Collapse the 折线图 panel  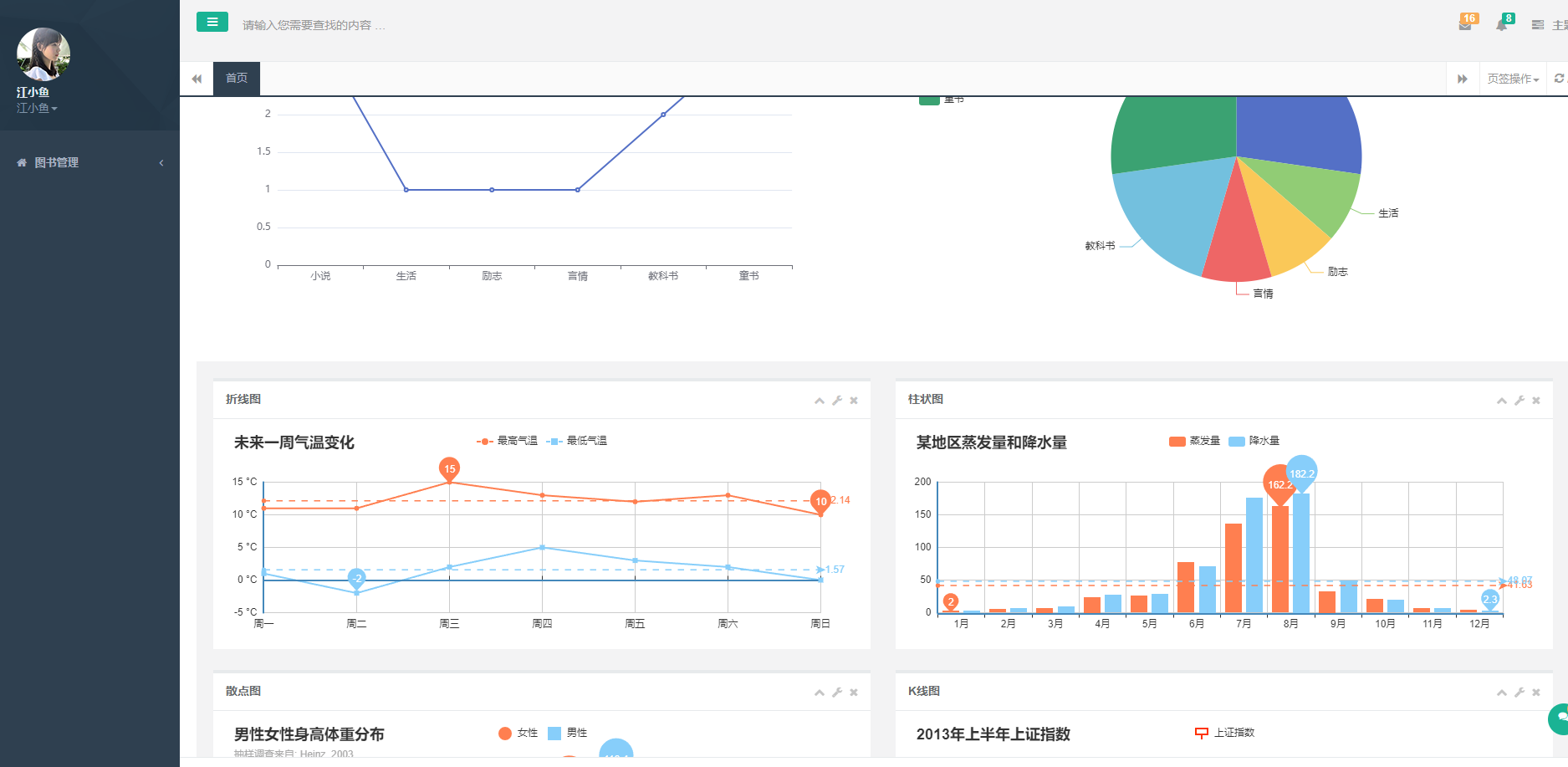tap(820, 401)
